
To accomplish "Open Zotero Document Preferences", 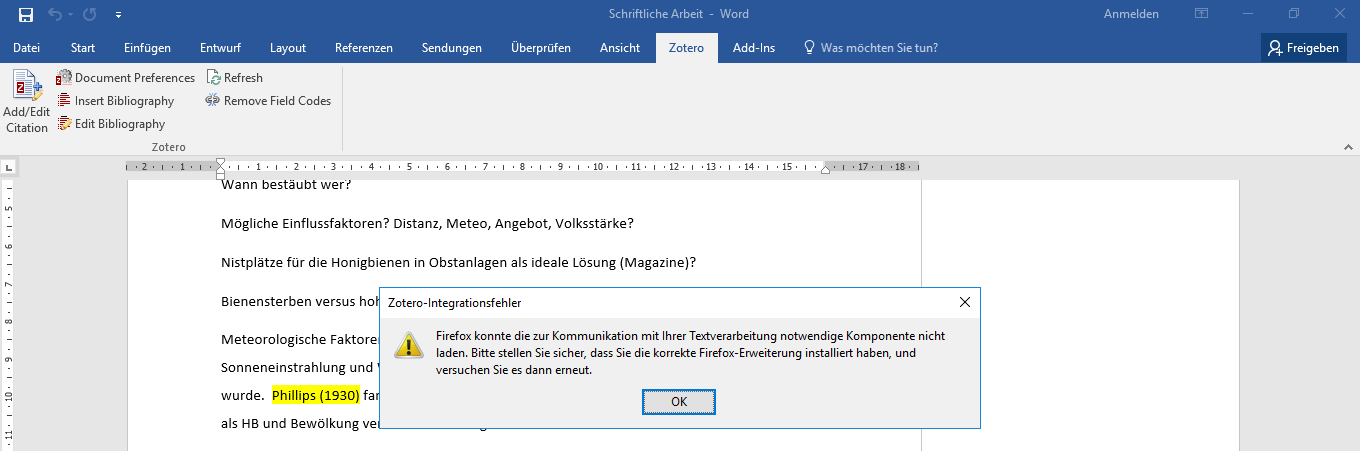I will pos(126,77).
